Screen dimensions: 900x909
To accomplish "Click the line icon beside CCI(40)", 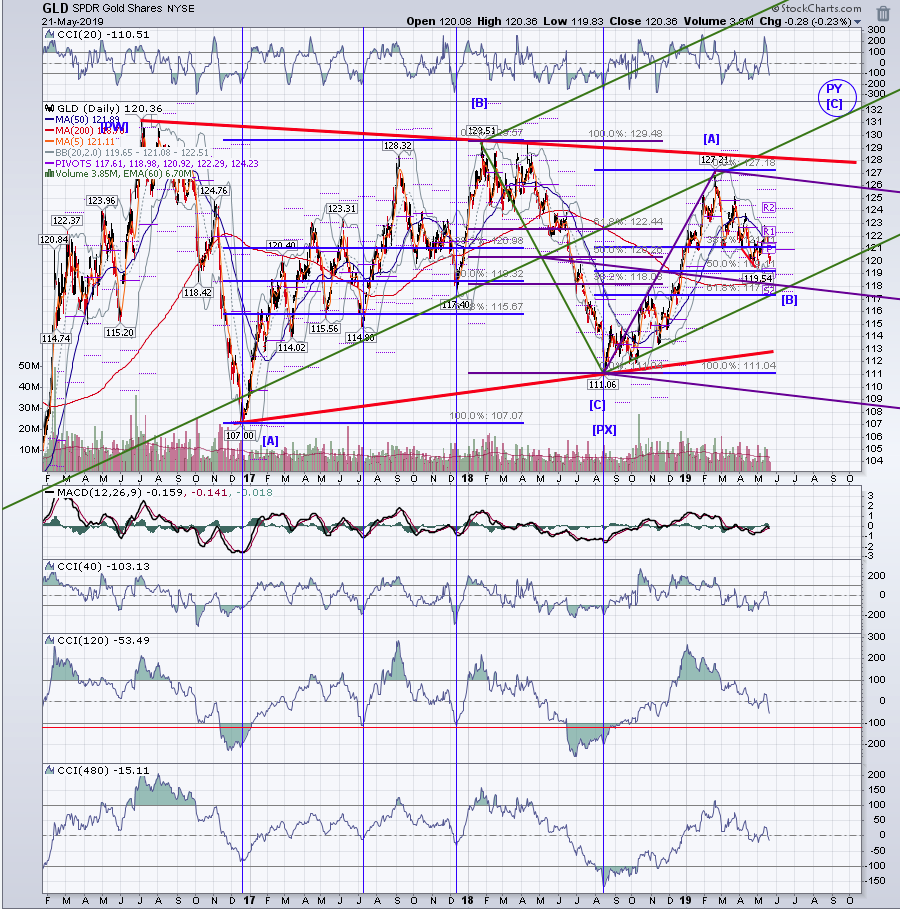I will 50,566.
